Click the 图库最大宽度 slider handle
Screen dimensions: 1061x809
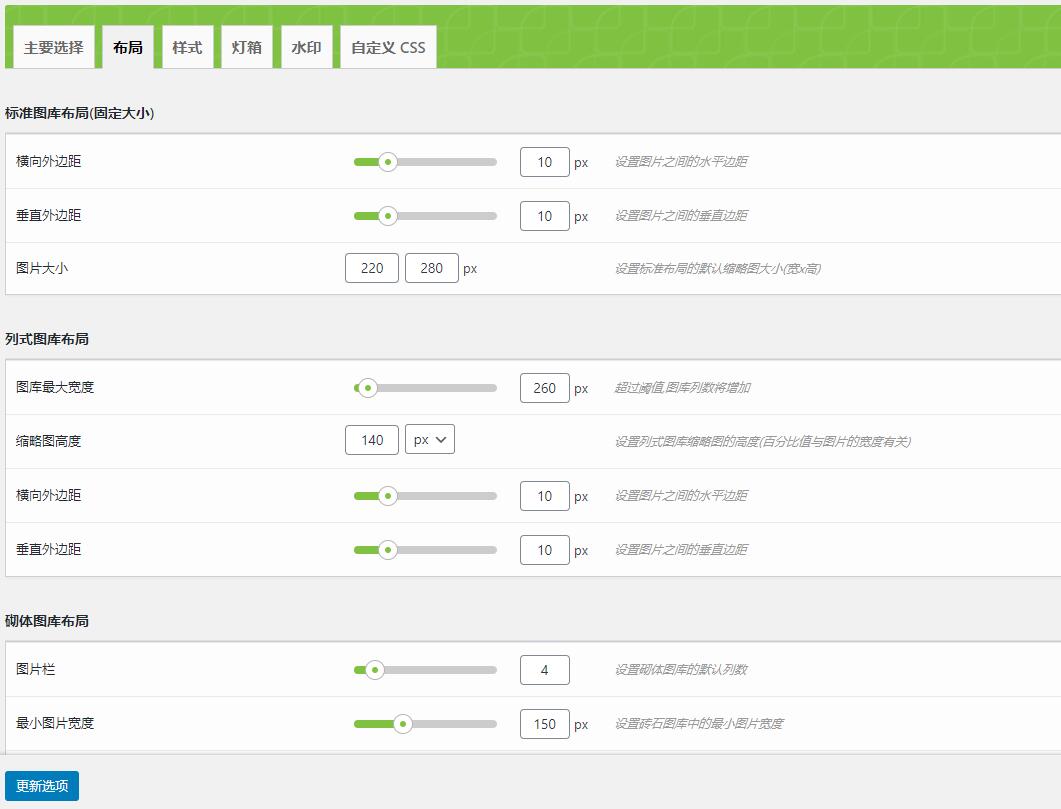[367, 388]
